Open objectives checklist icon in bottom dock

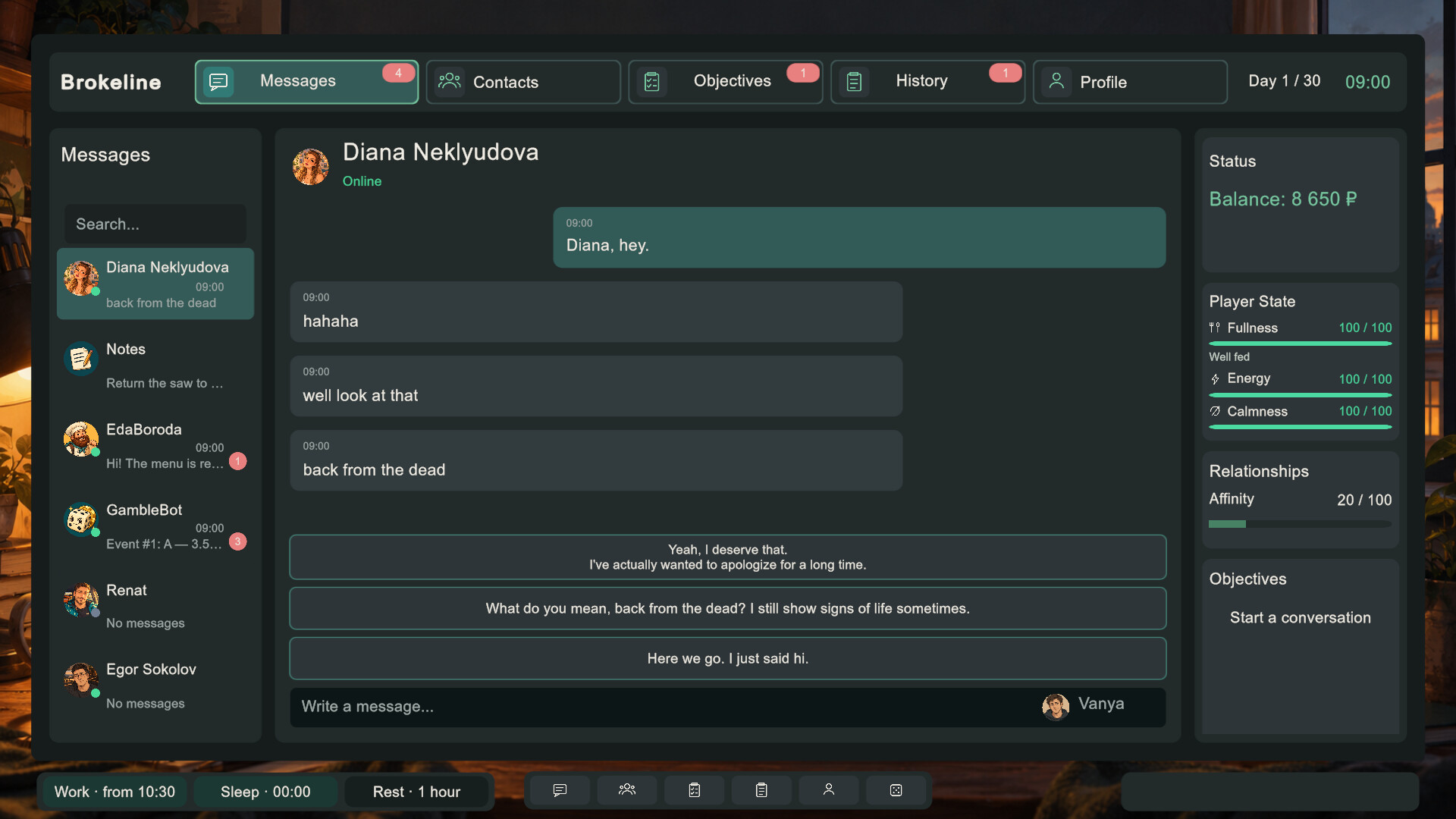[694, 790]
